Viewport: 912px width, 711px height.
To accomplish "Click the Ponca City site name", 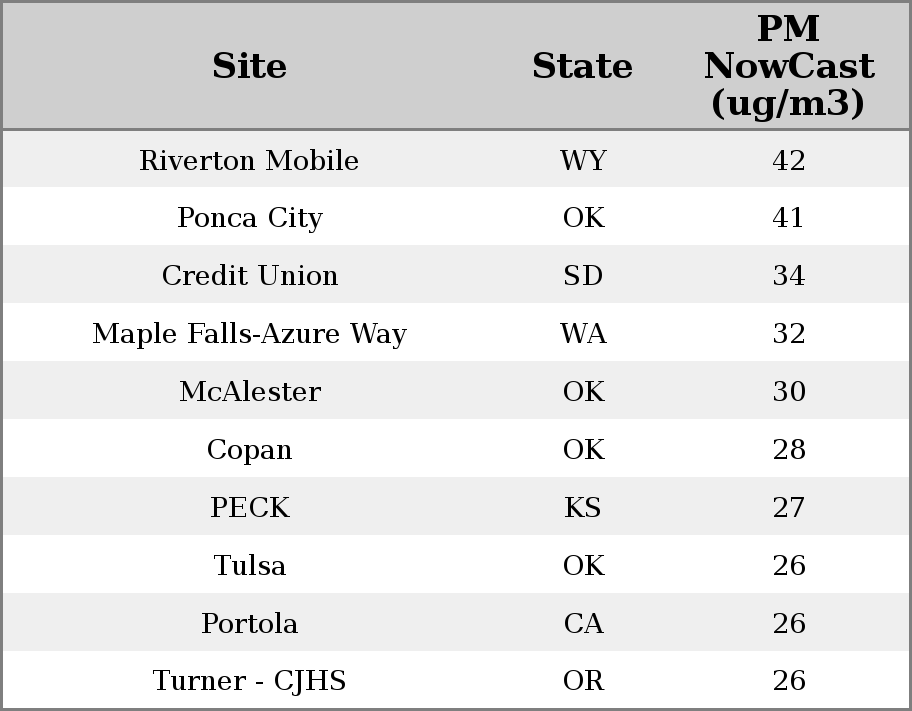I will click(x=249, y=218).
